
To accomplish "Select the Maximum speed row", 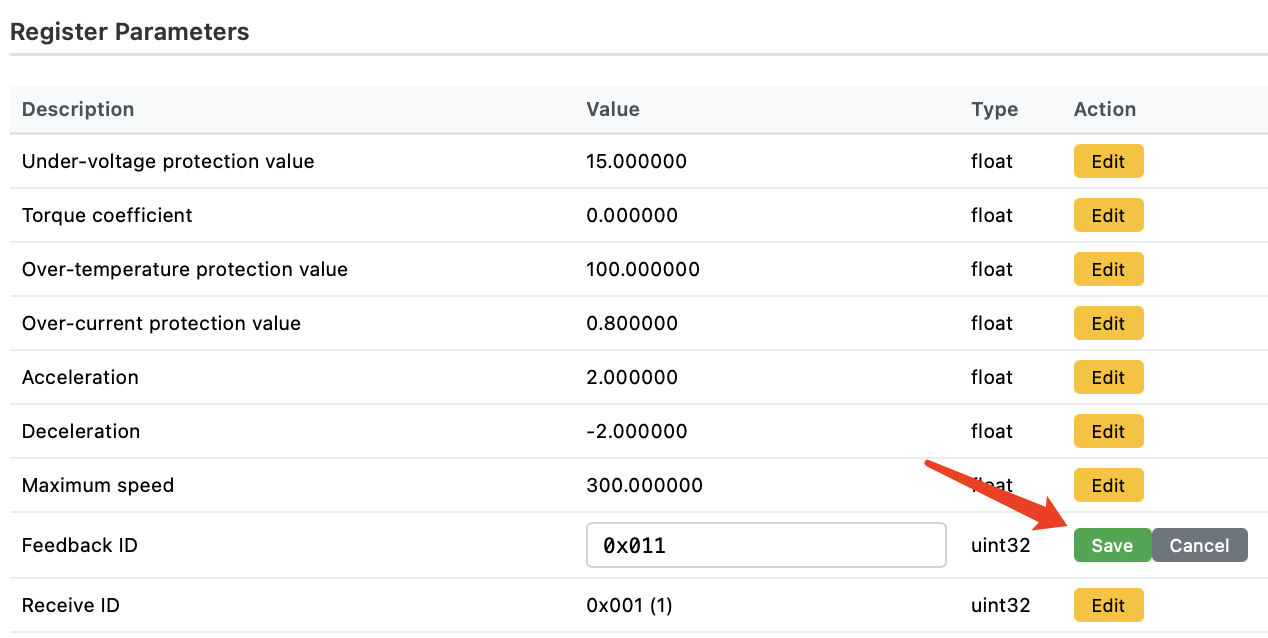I will [97, 485].
